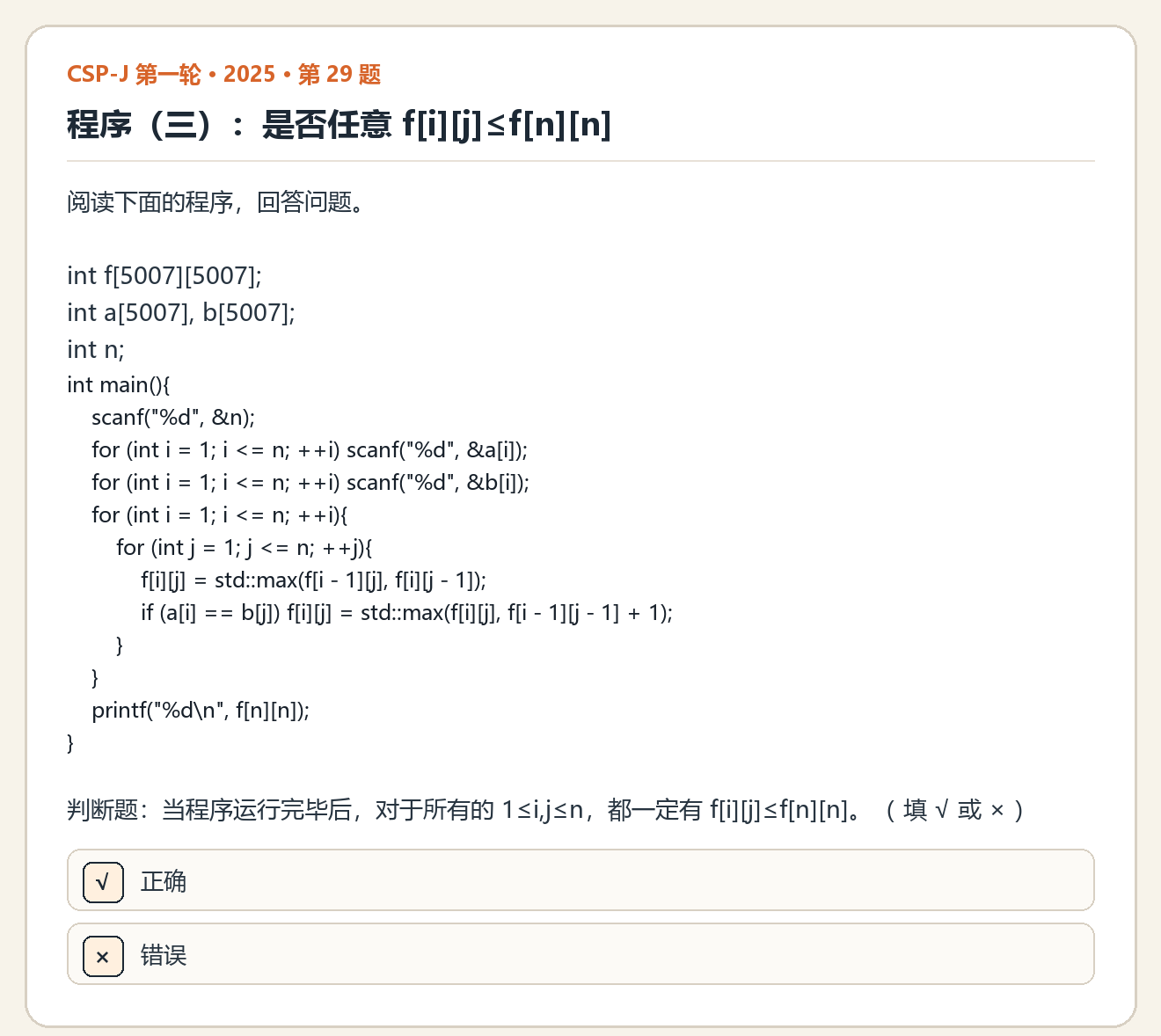Image resolution: width=1161 pixels, height=1036 pixels.
Task: Select the 正确 answer label
Action: click(x=164, y=881)
